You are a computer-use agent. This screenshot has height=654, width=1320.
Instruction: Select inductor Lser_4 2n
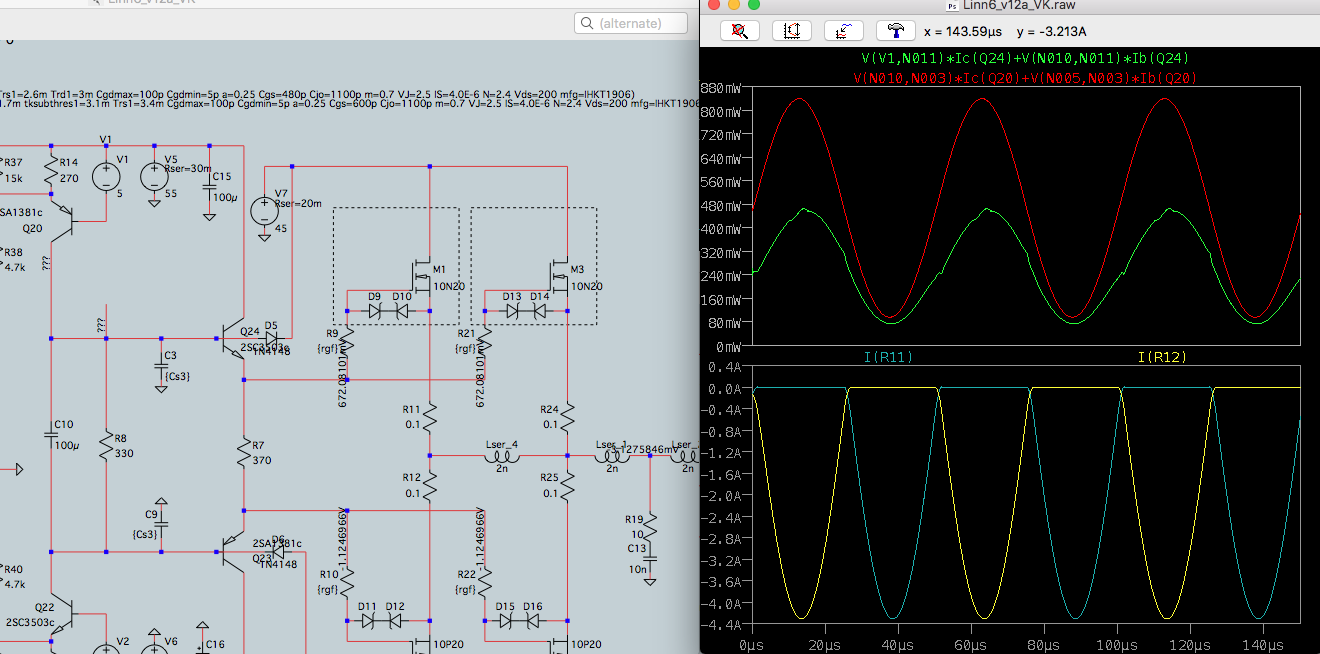click(x=501, y=457)
